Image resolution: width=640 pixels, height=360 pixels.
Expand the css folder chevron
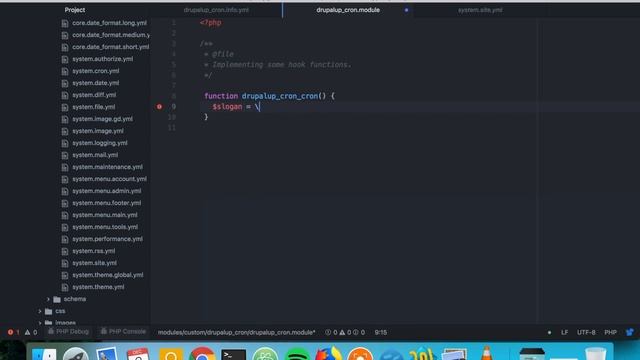pyautogui.click(x=40, y=311)
